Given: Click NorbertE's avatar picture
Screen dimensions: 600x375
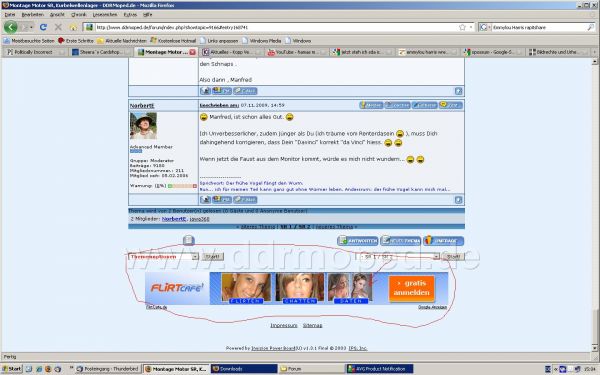Looking at the screenshot, I should click(143, 126).
